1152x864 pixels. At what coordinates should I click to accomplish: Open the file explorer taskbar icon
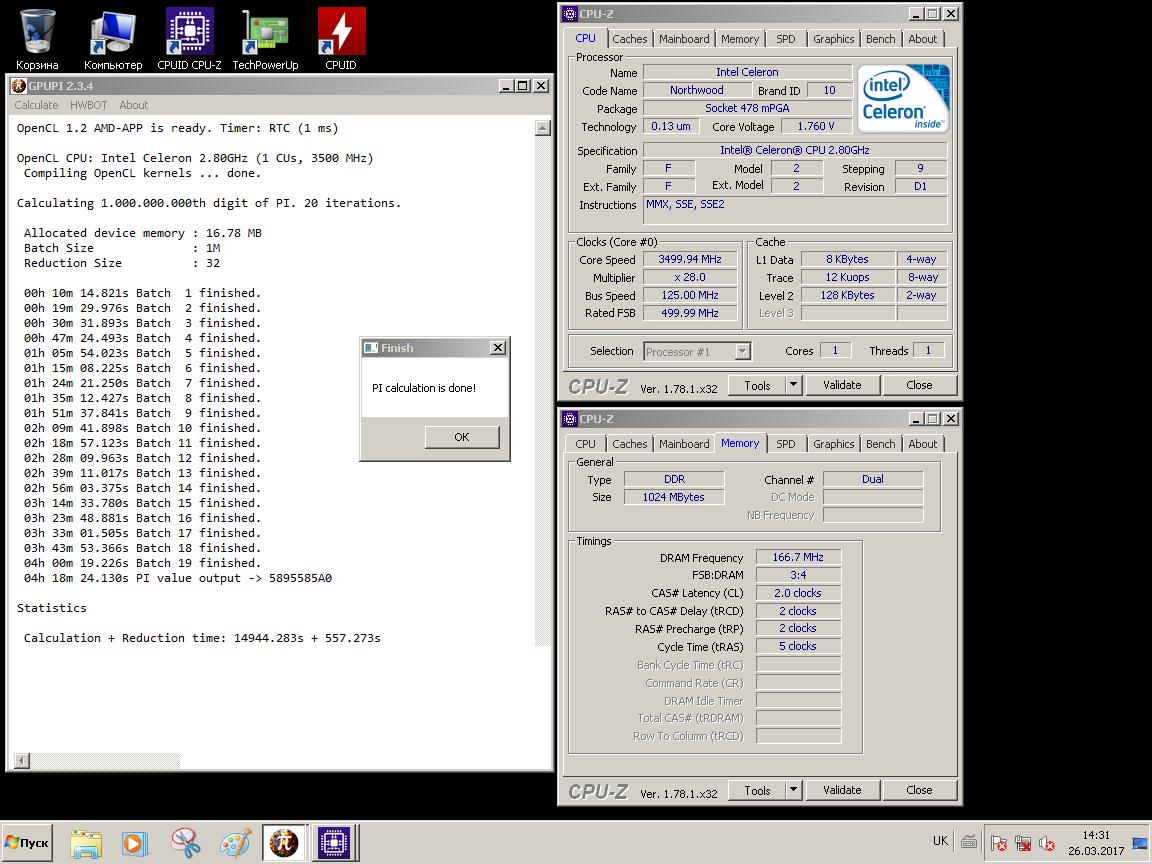click(86, 843)
